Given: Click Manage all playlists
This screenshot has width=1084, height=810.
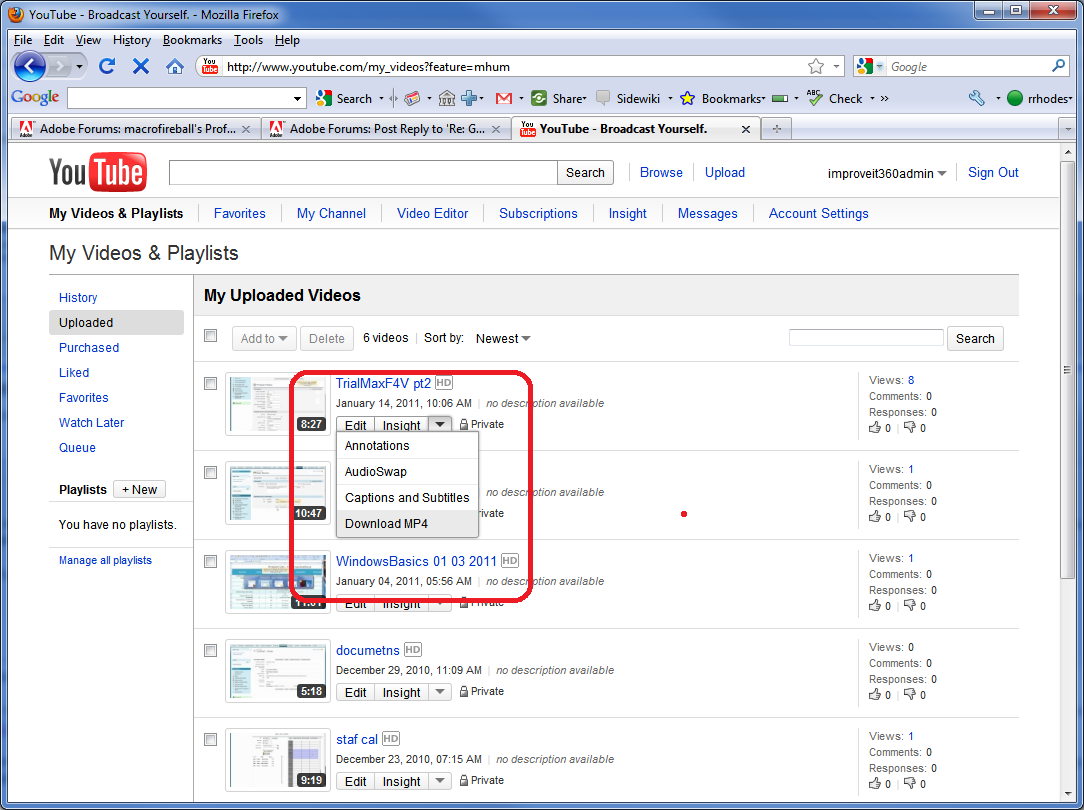Looking at the screenshot, I should (x=105, y=561).
